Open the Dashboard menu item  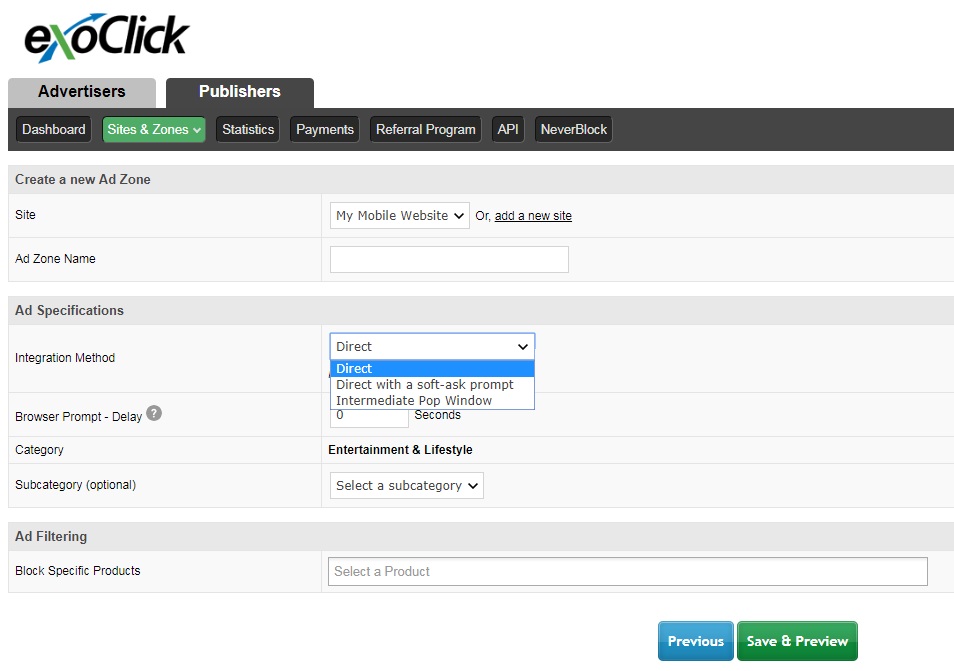pyautogui.click(x=54, y=130)
